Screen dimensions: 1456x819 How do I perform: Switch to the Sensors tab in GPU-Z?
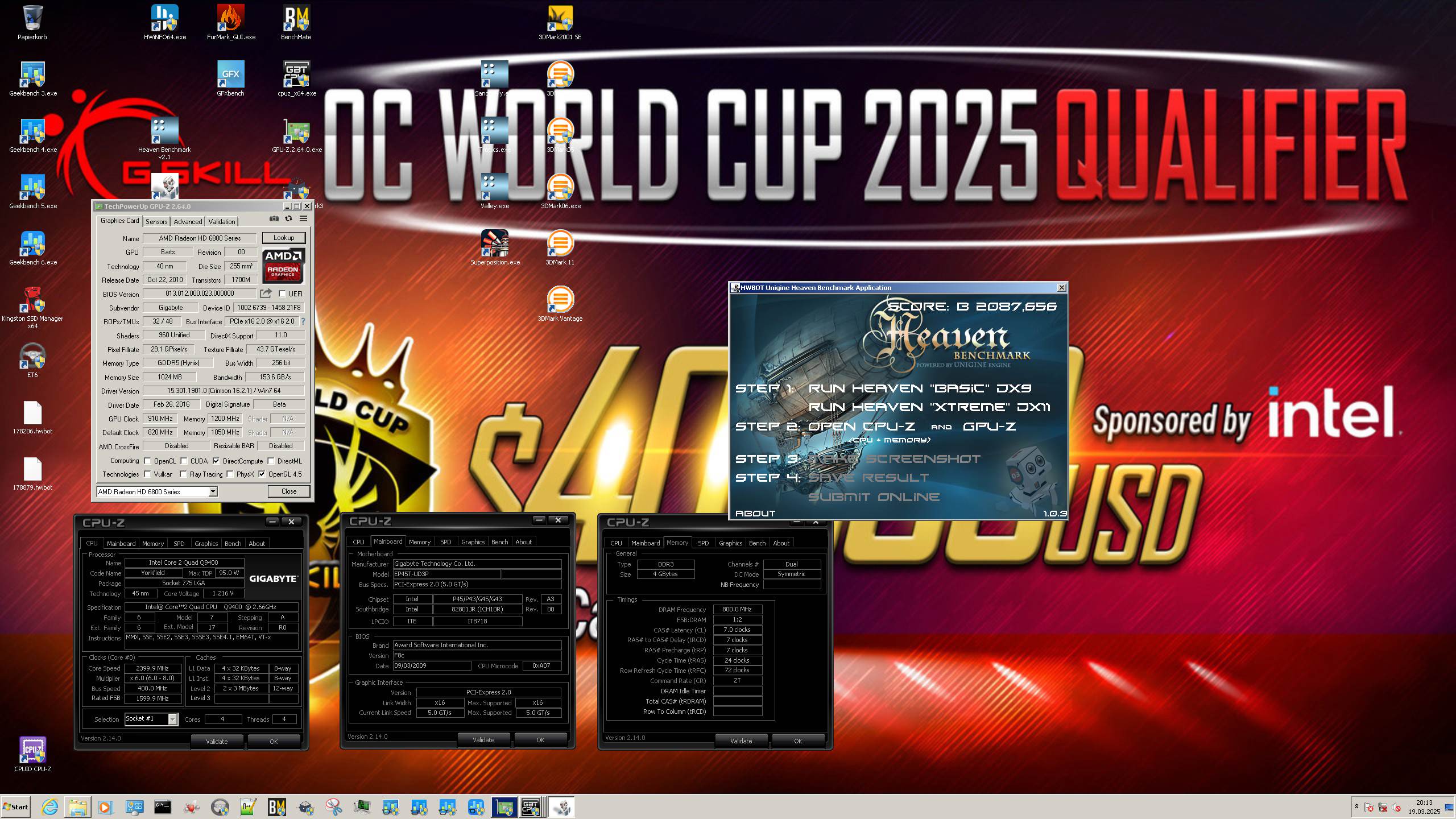(x=156, y=222)
